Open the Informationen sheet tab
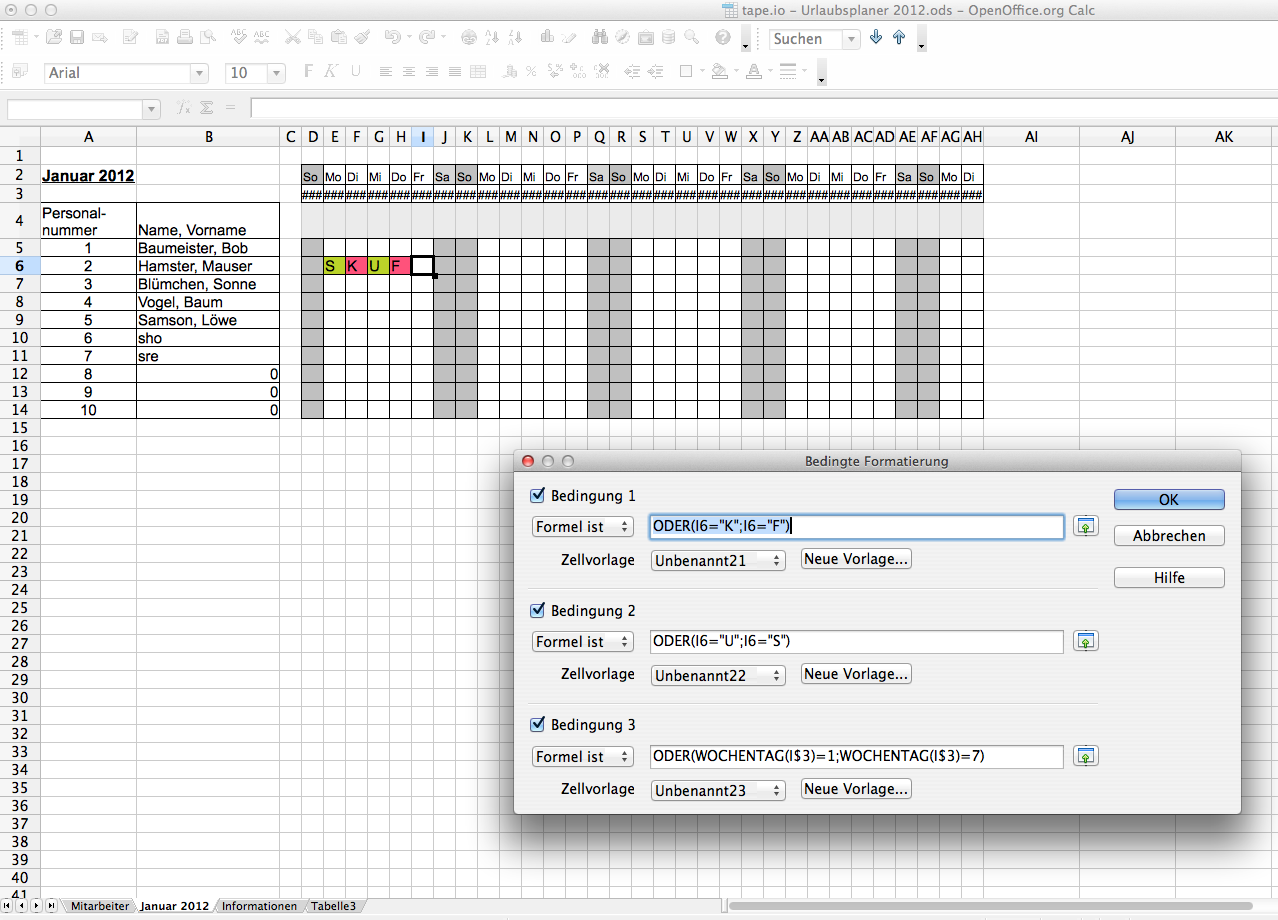 tap(259, 906)
